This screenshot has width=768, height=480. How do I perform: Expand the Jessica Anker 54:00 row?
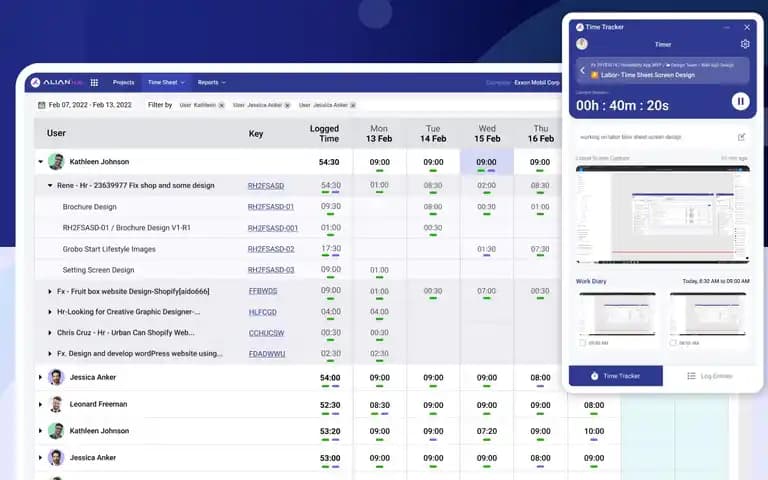coord(41,377)
